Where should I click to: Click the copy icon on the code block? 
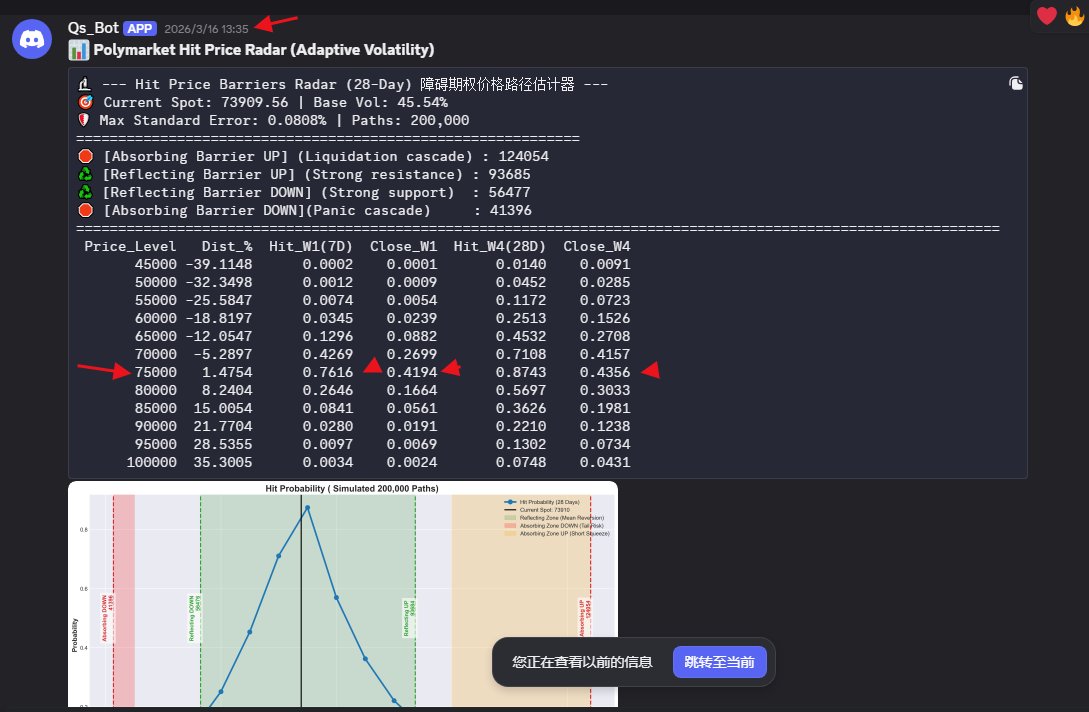(1016, 84)
